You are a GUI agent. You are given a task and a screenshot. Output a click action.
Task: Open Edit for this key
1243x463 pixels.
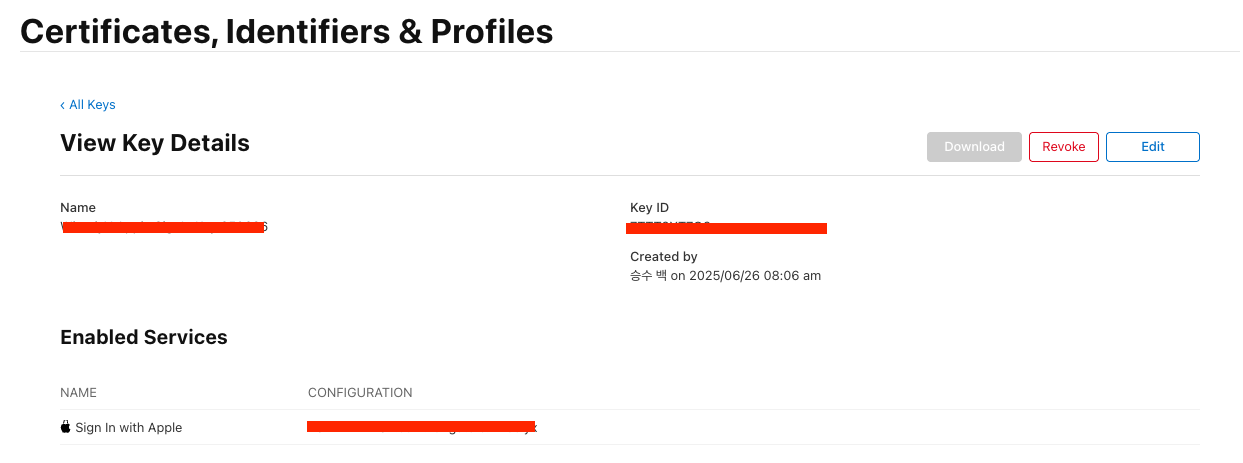coord(1153,147)
